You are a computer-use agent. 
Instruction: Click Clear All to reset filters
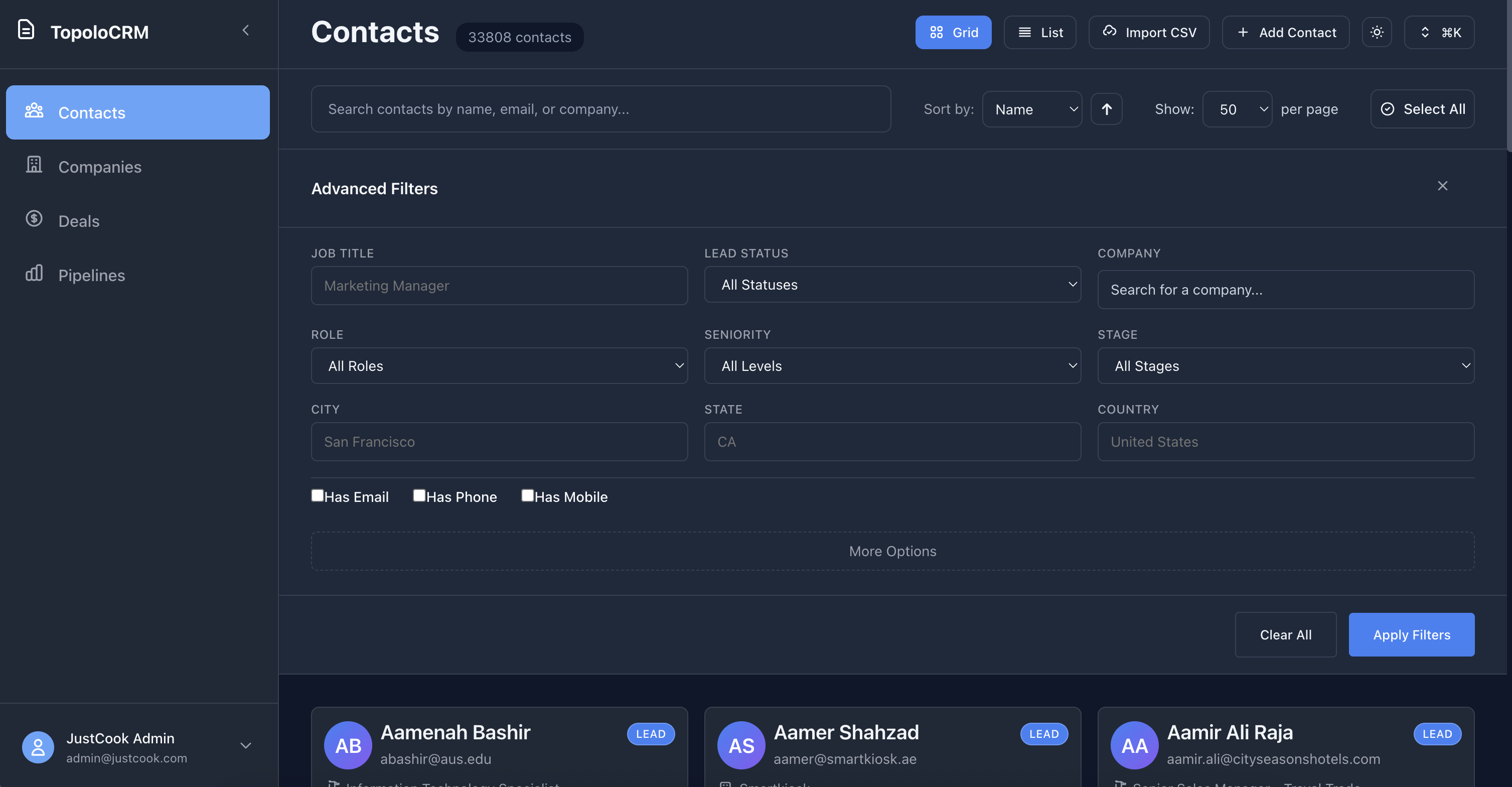(1285, 634)
